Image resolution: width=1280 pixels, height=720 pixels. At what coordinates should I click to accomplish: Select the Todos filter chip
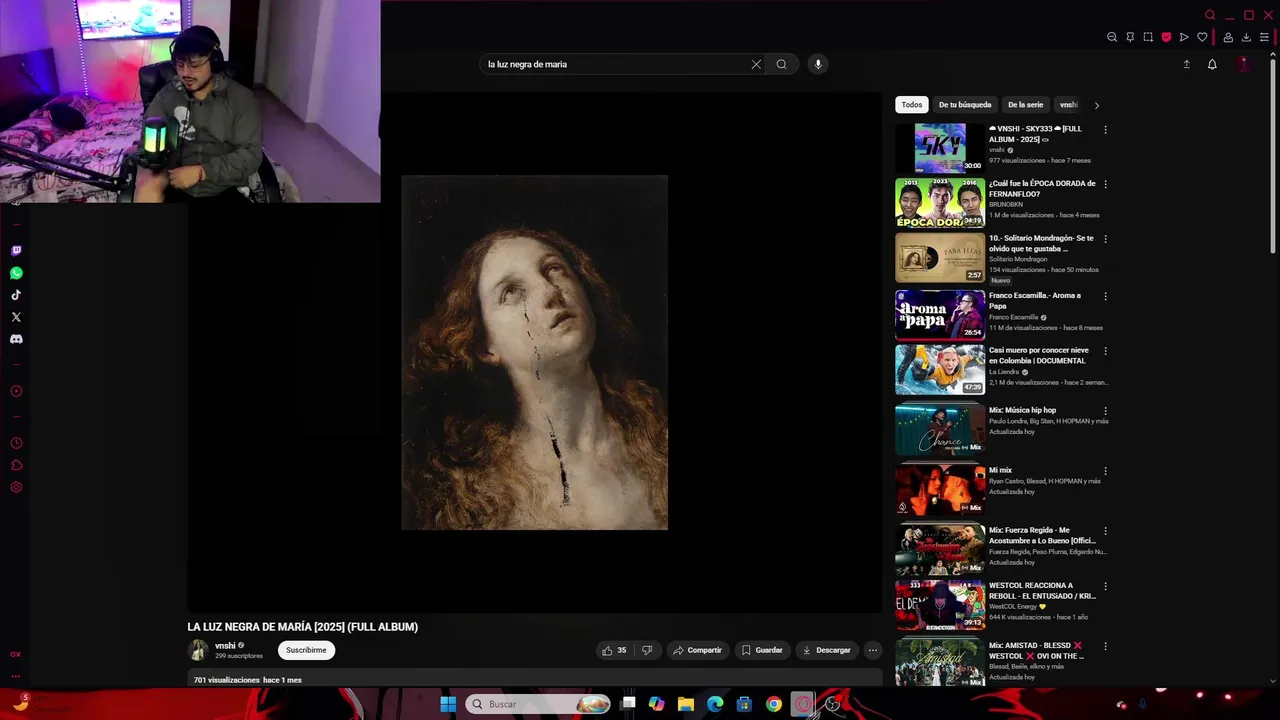click(912, 105)
